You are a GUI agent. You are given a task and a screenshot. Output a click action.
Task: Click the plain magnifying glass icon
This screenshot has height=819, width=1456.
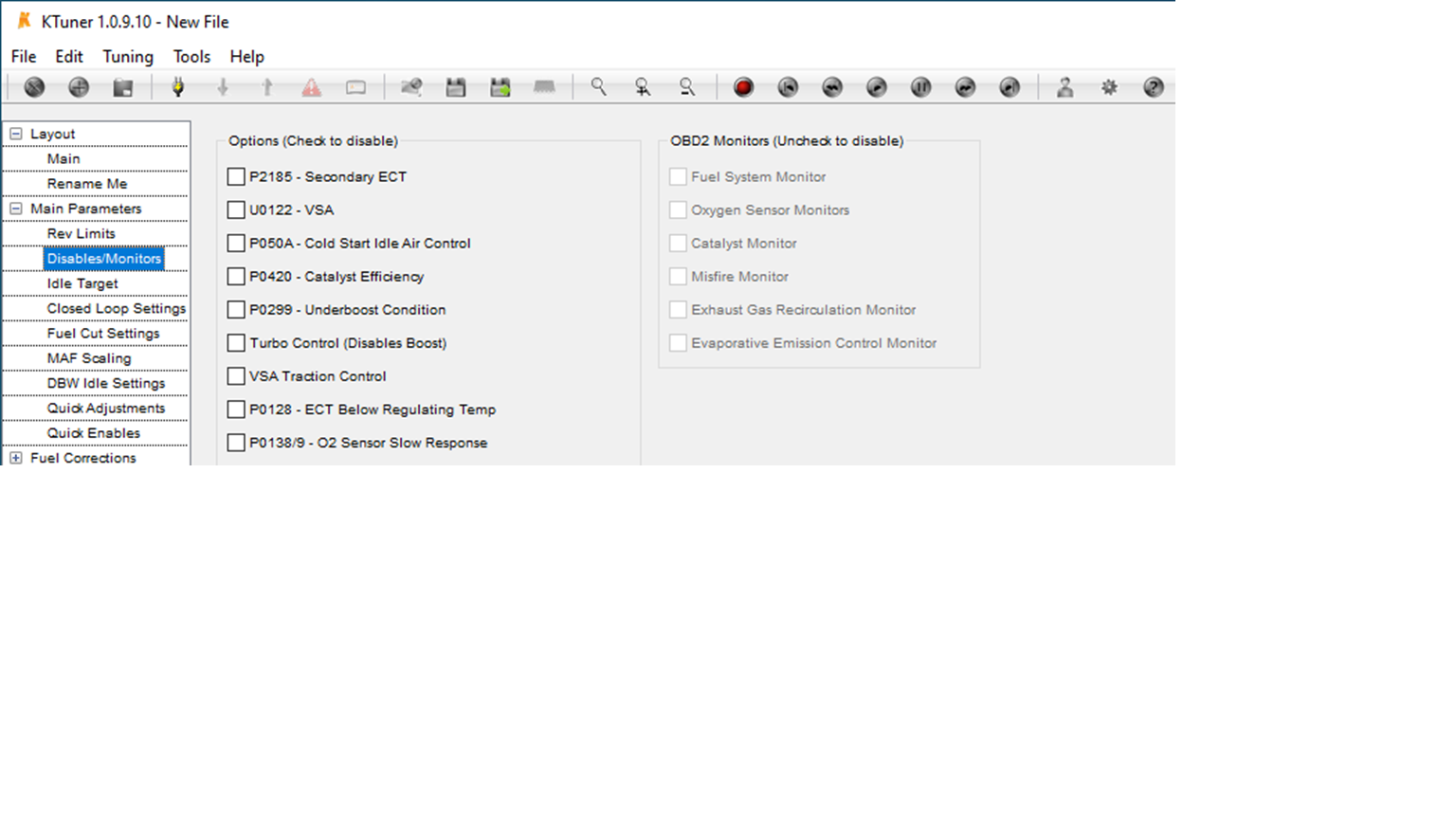click(599, 87)
